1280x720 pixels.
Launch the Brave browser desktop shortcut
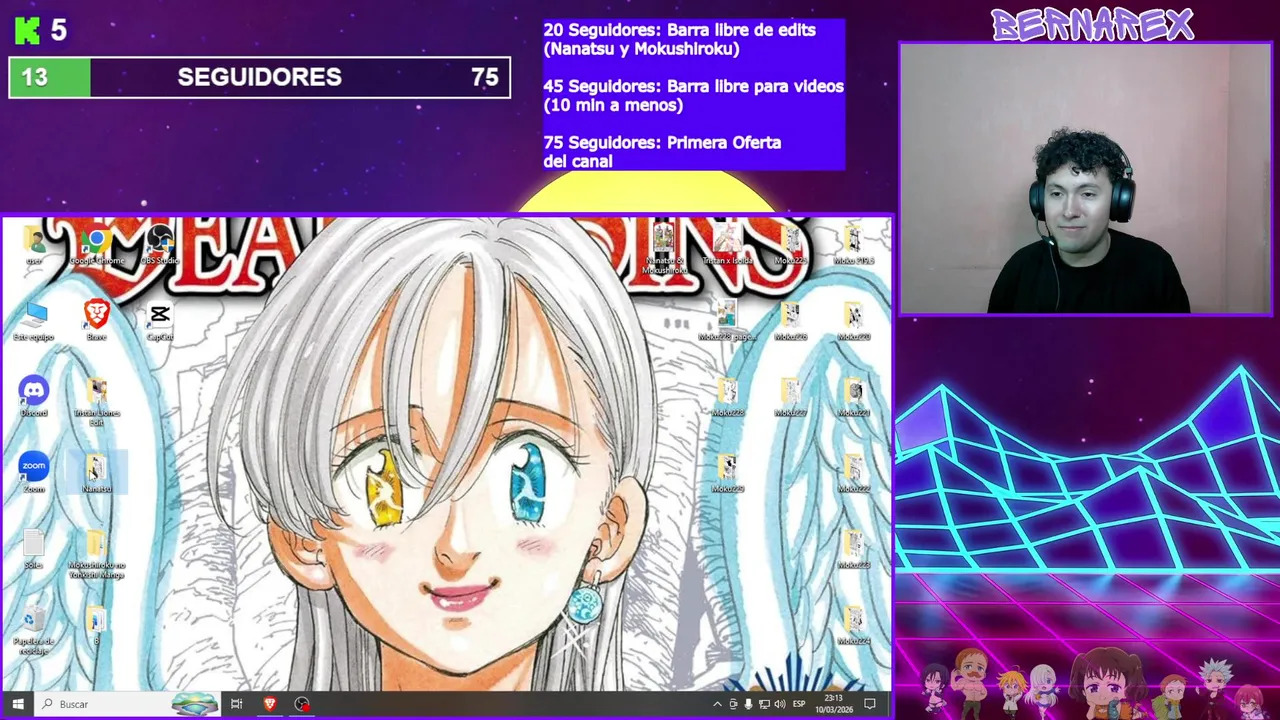pos(97,322)
